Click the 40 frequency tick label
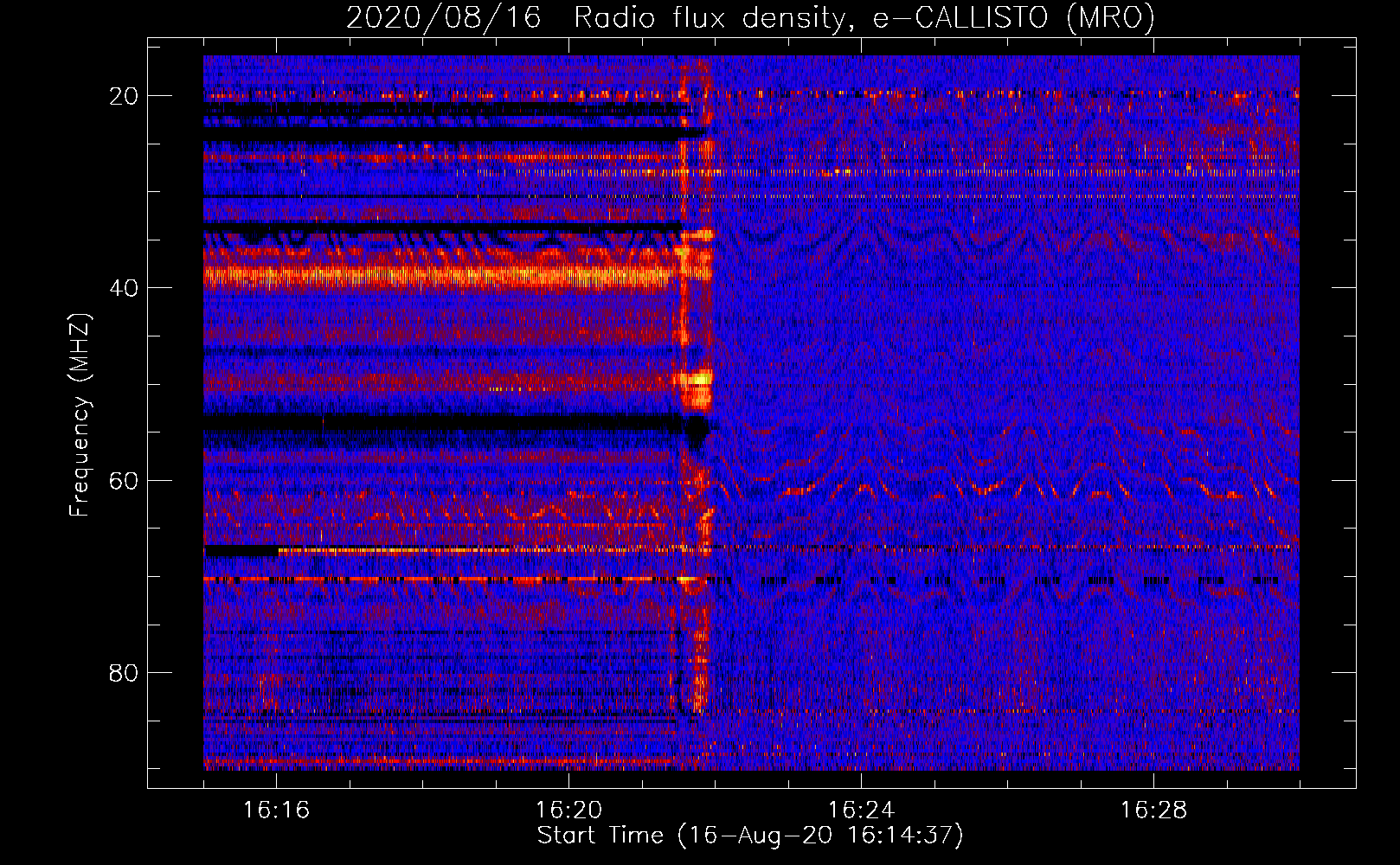Image resolution: width=1400 pixels, height=865 pixels. click(x=124, y=288)
